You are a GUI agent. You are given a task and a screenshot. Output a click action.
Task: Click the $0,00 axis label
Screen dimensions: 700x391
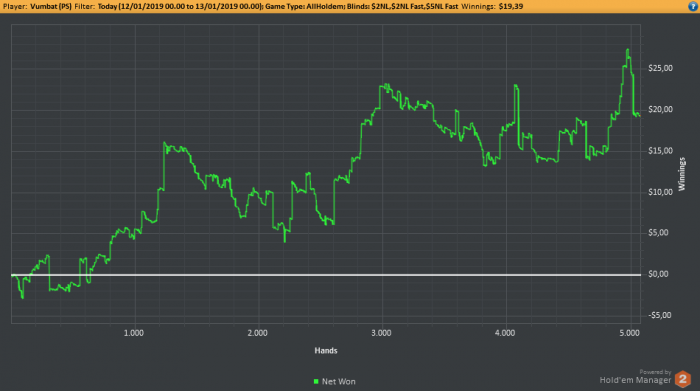point(658,274)
